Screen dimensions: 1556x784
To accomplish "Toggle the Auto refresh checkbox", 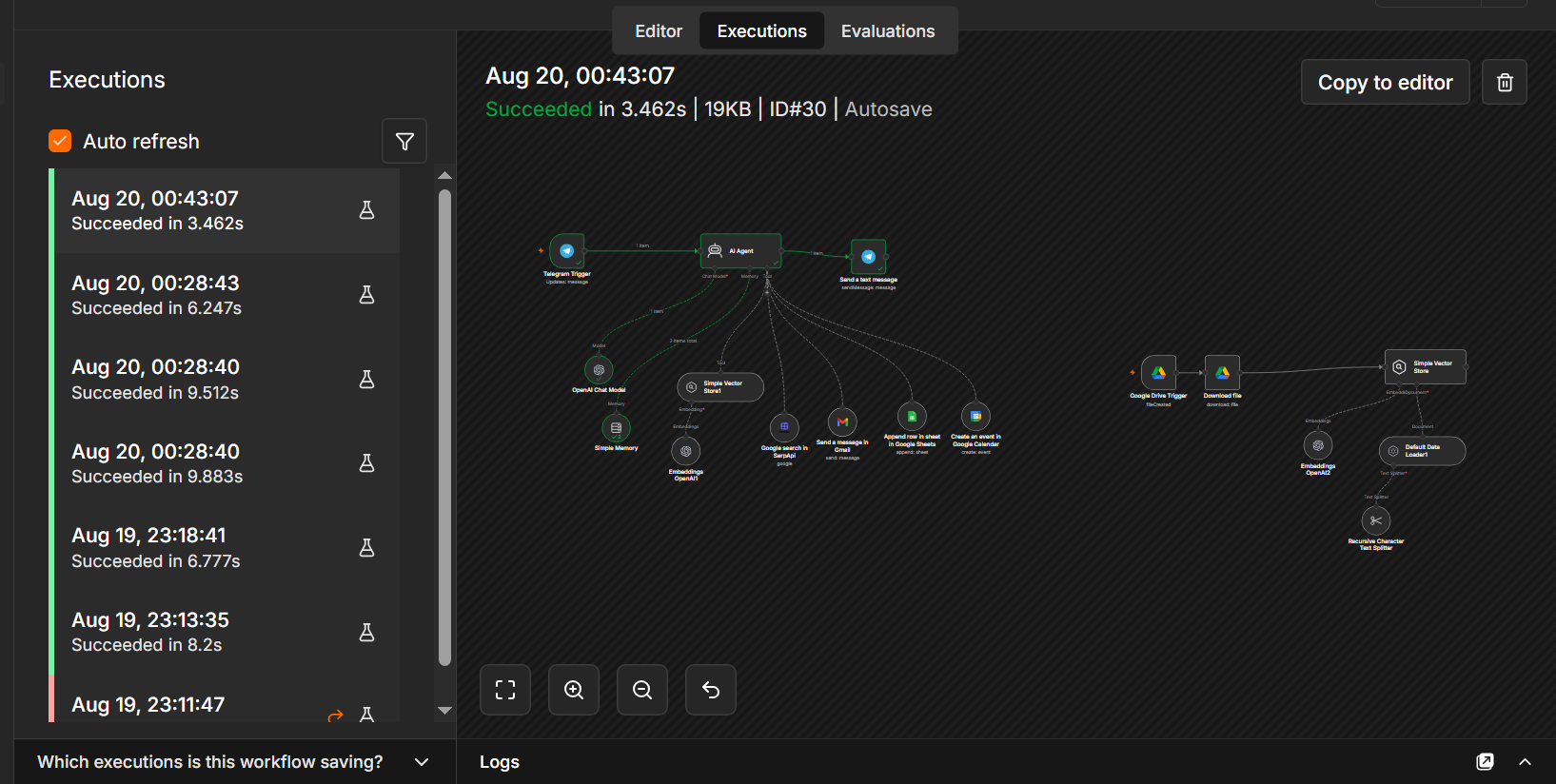I will (x=60, y=141).
